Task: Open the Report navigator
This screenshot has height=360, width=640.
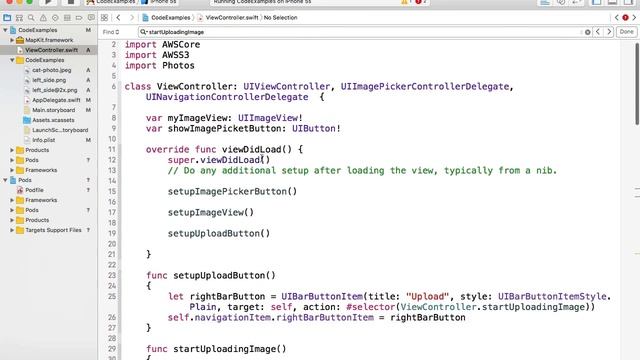Action: click(x=91, y=18)
